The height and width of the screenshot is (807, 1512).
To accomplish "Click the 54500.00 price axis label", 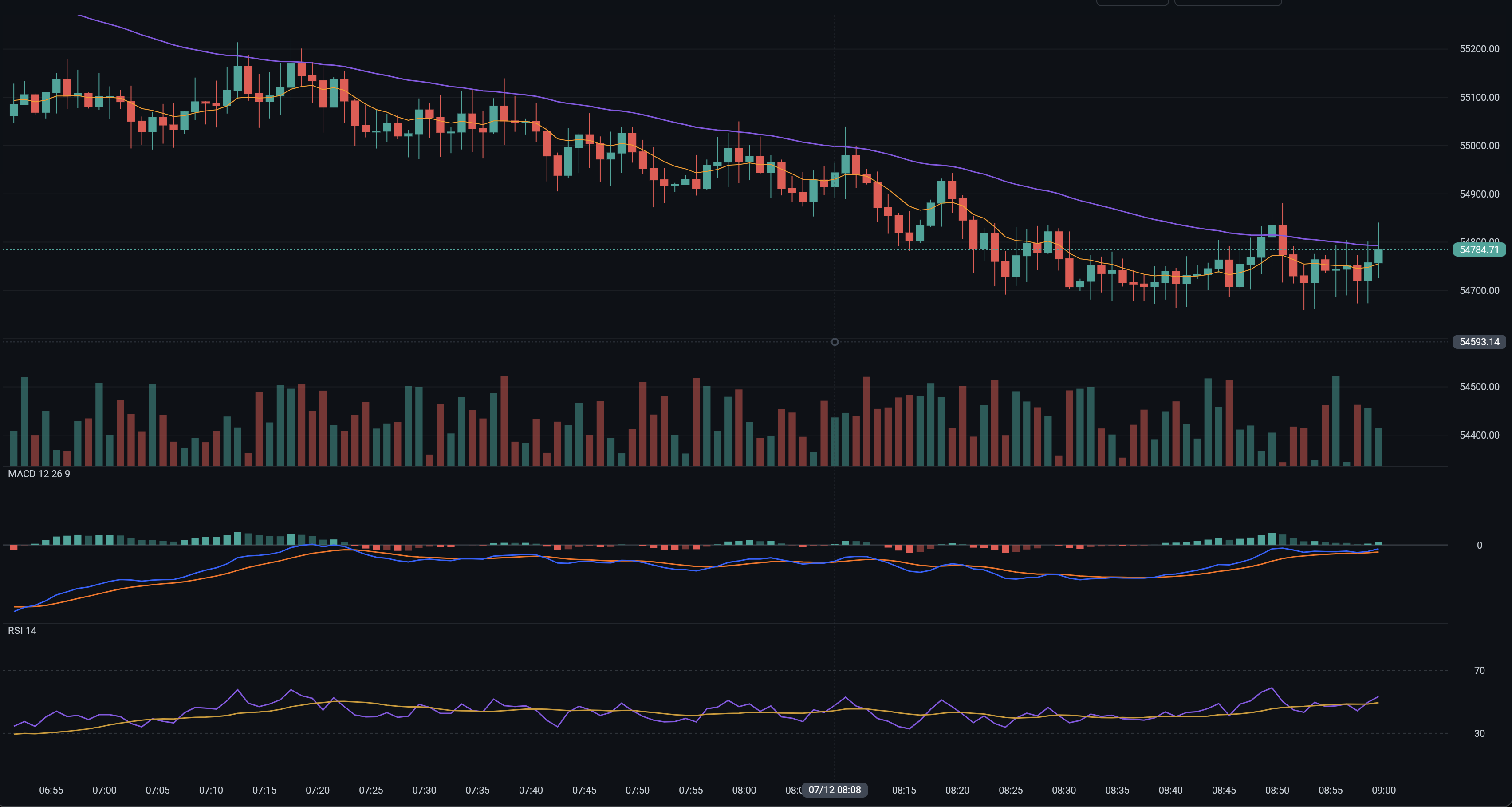I will [x=1479, y=387].
